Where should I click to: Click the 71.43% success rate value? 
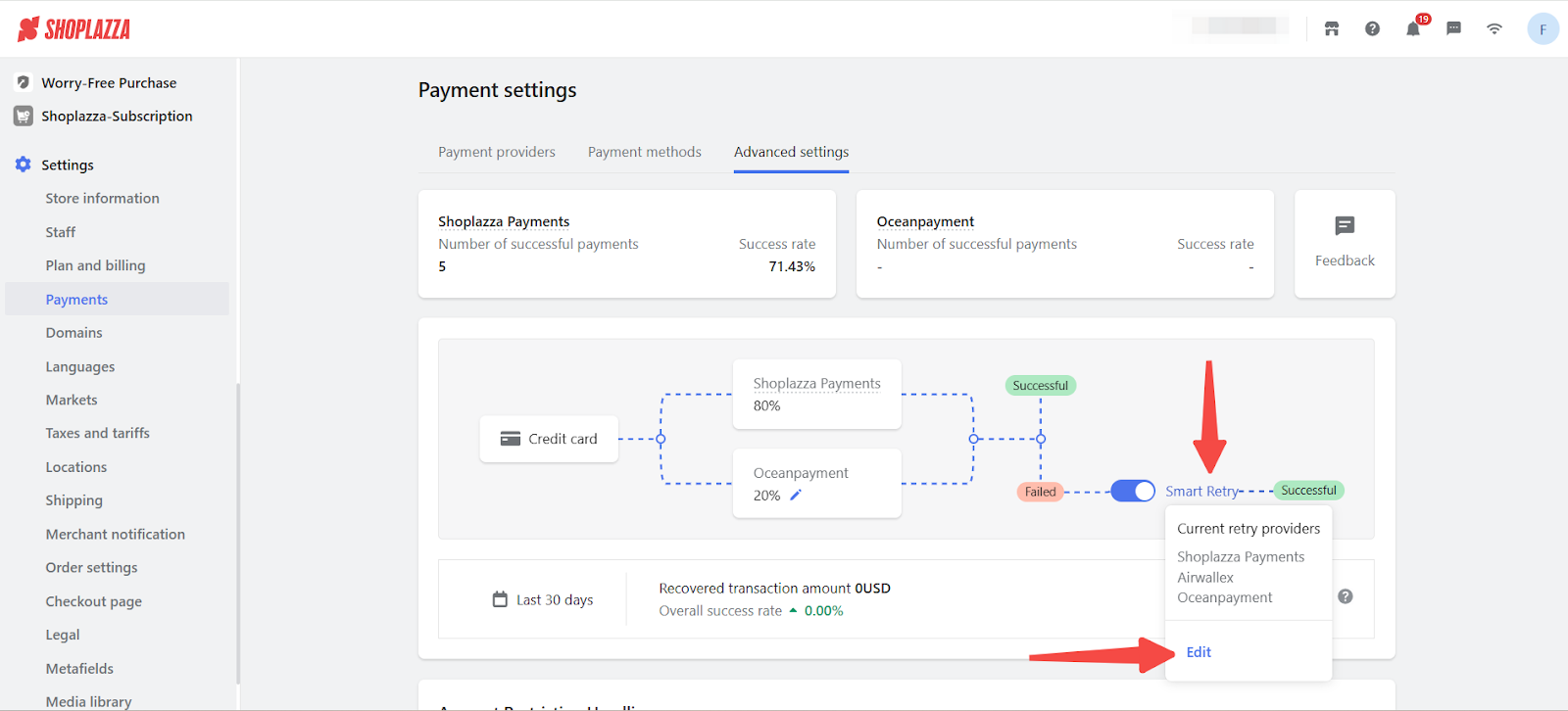click(792, 266)
